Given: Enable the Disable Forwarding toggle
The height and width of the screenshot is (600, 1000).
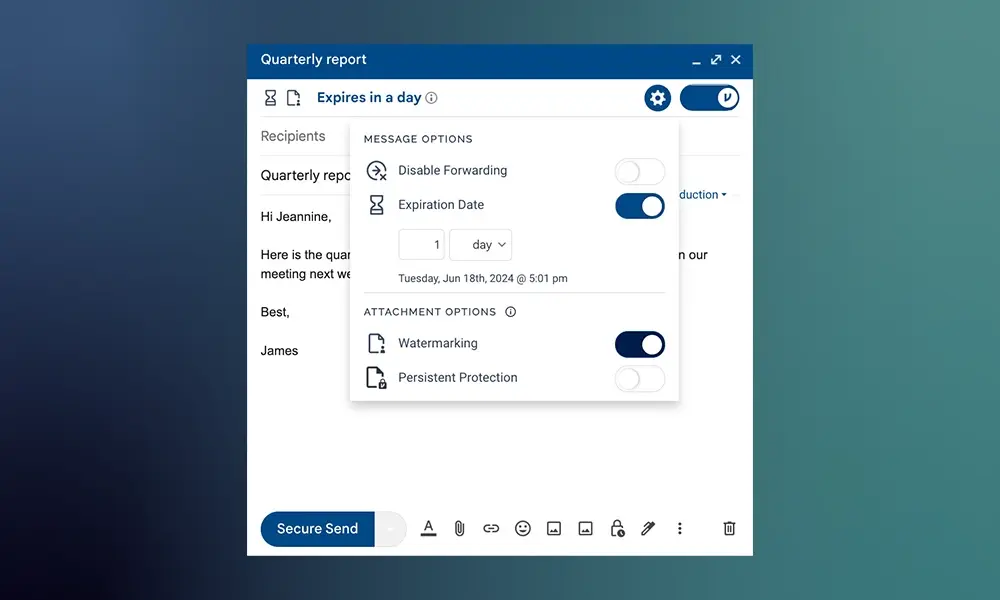Looking at the screenshot, I should pos(639,171).
